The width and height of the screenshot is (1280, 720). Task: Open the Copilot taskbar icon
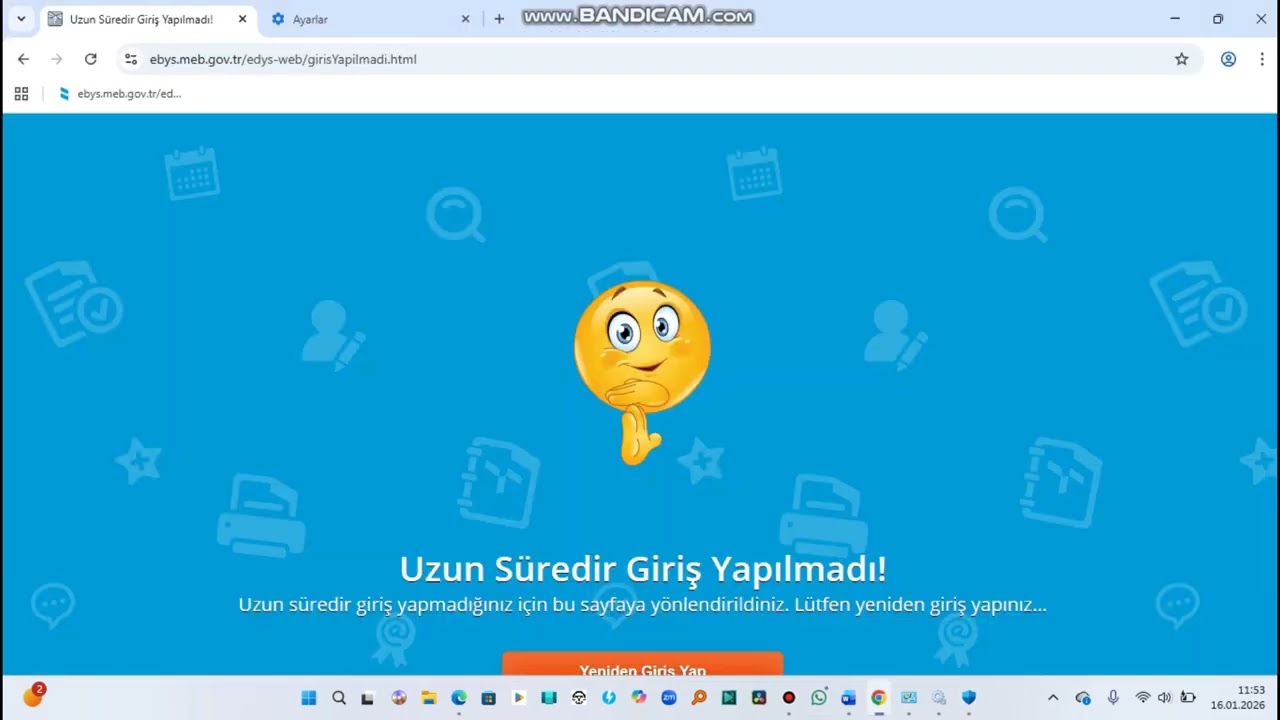(639, 698)
